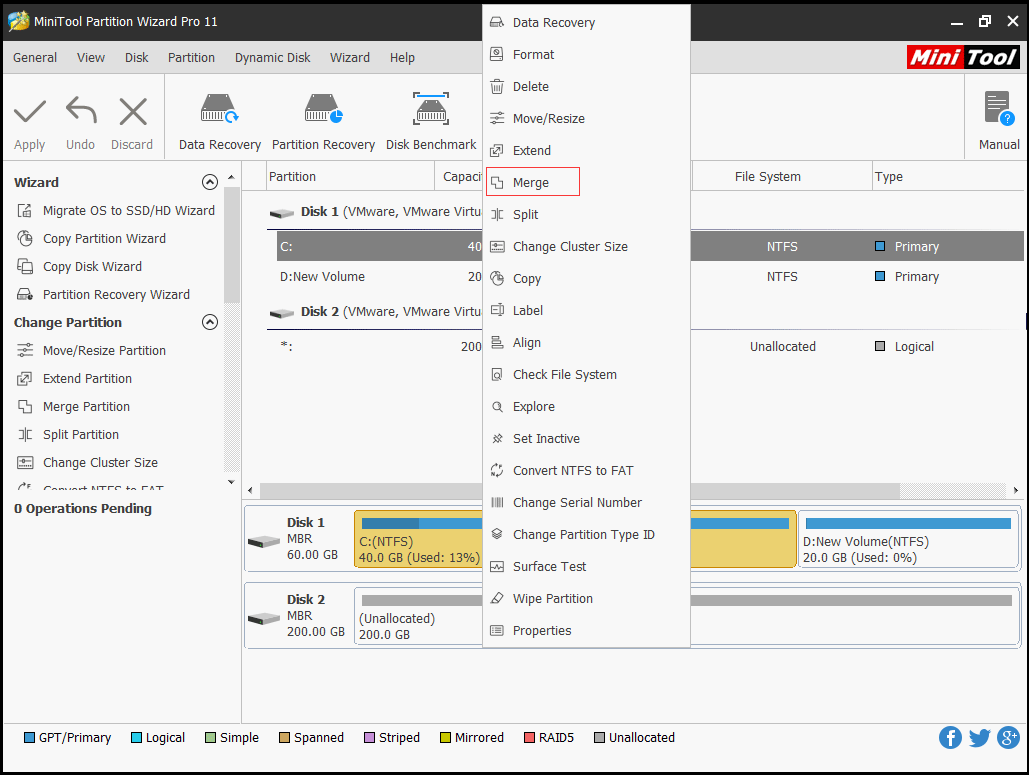Open the Disk menu
The image size is (1029, 775).
coord(136,58)
